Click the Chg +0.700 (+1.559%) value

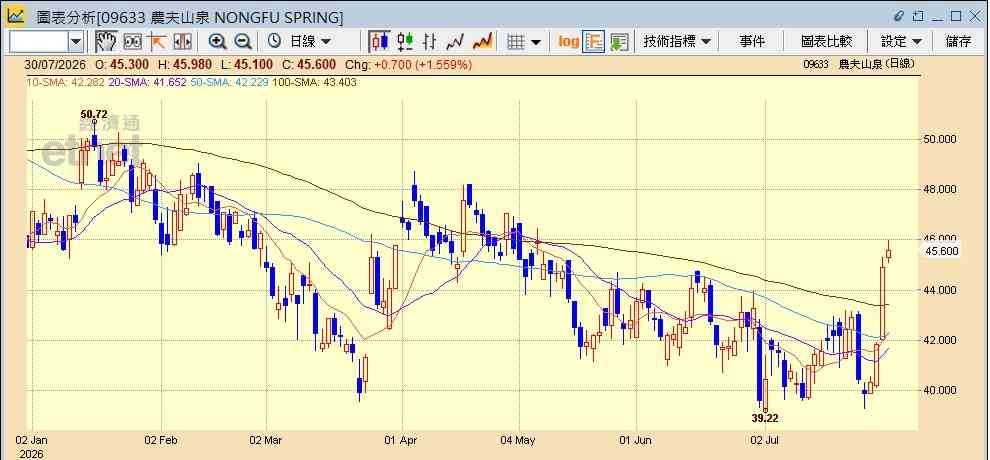tap(409, 64)
